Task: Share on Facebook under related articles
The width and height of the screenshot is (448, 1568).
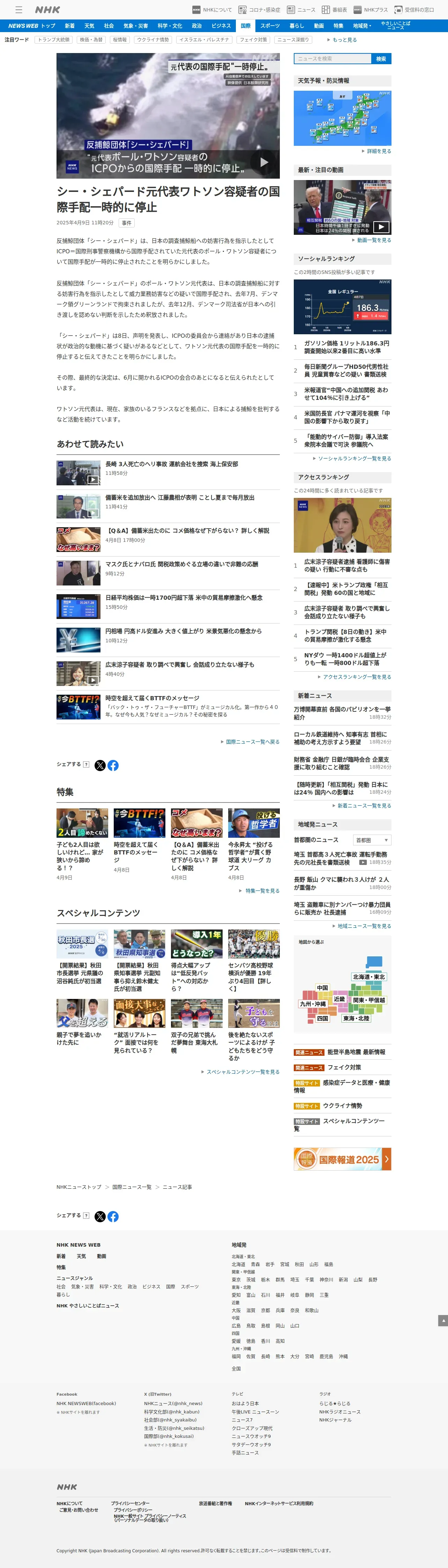Action: [113, 766]
